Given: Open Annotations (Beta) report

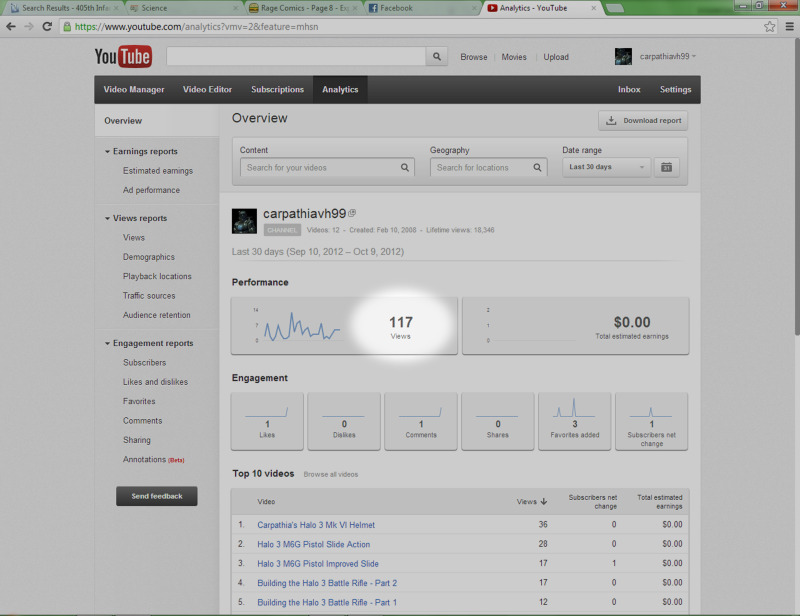Looking at the screenshot, I should pyautogui.click(x=153, y=459).
